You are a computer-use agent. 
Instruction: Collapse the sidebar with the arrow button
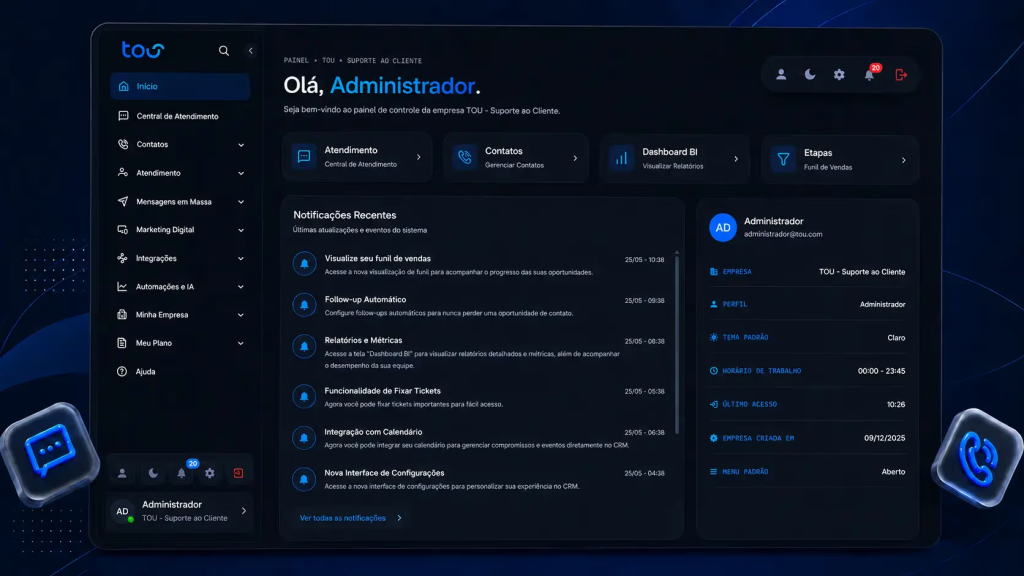(250, 50)
